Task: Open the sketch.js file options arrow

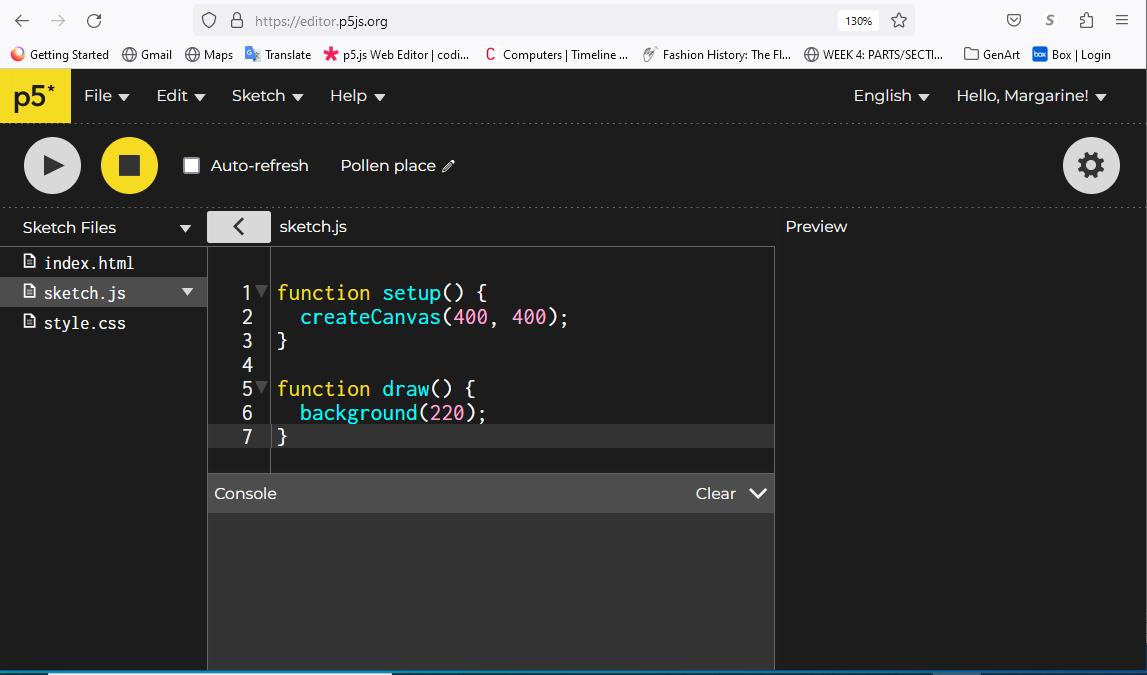Action: (187, 292)
